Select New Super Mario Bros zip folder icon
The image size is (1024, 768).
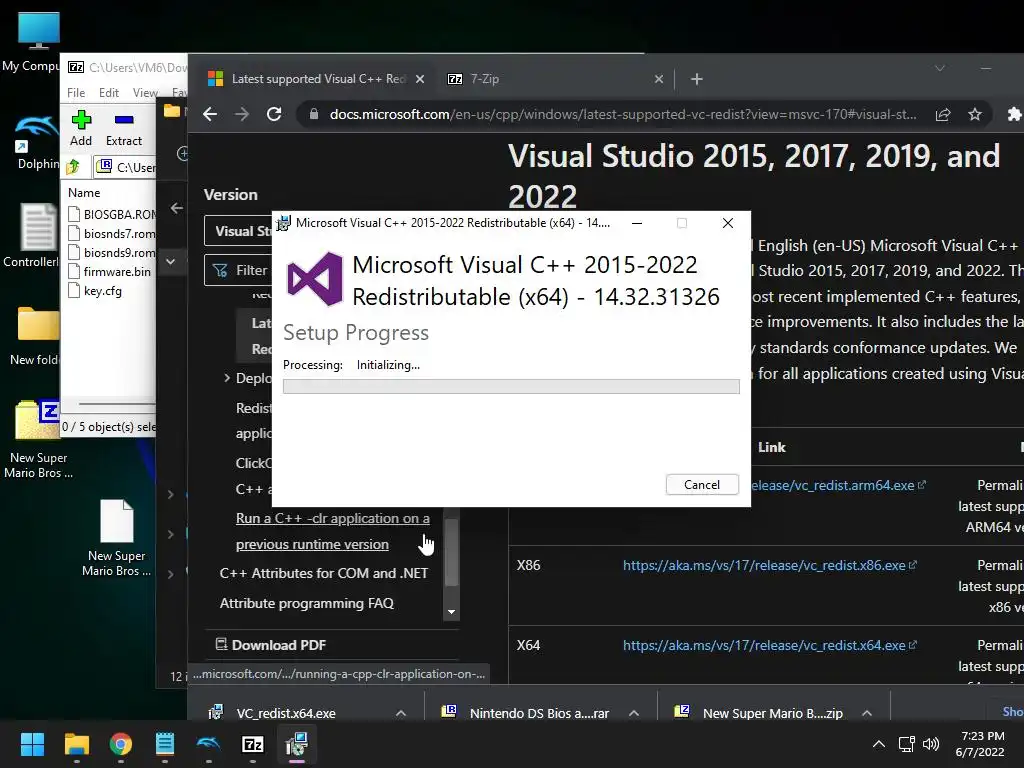tap(38, 439)
